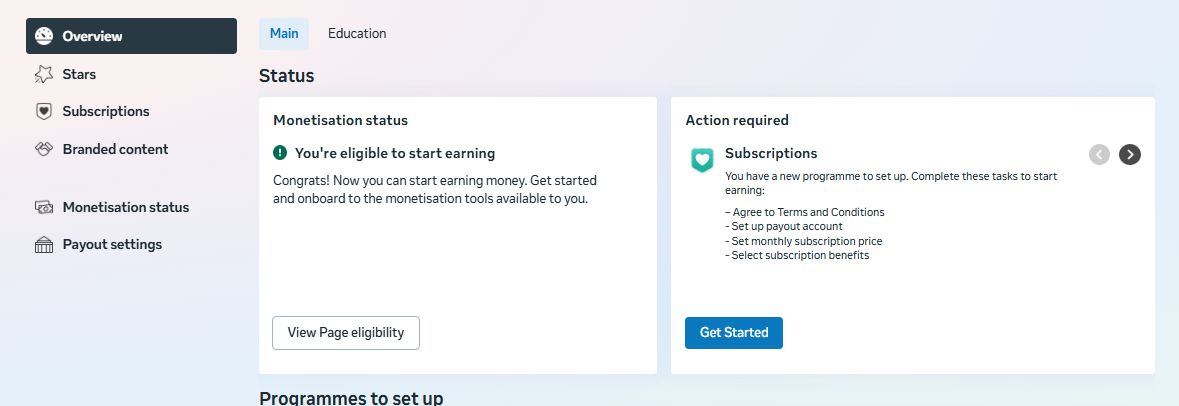Click the 'Set monthly subscription price' task

(x=806, y=241)
